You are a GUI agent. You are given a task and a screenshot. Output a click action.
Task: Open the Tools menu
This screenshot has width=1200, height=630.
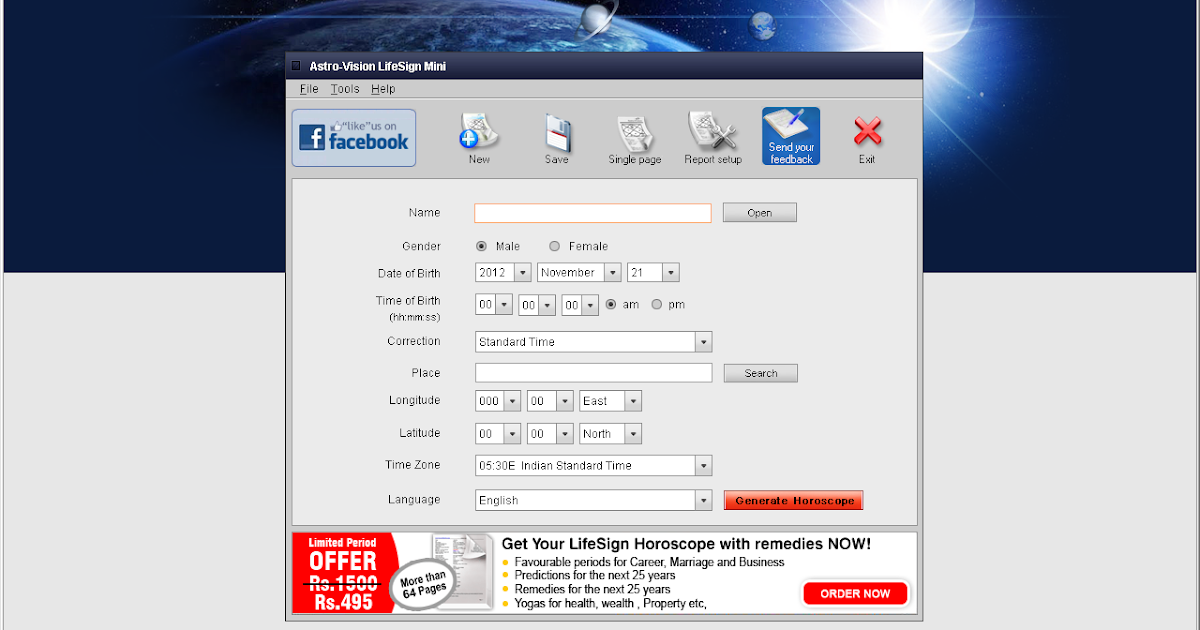tap(345, 89)
